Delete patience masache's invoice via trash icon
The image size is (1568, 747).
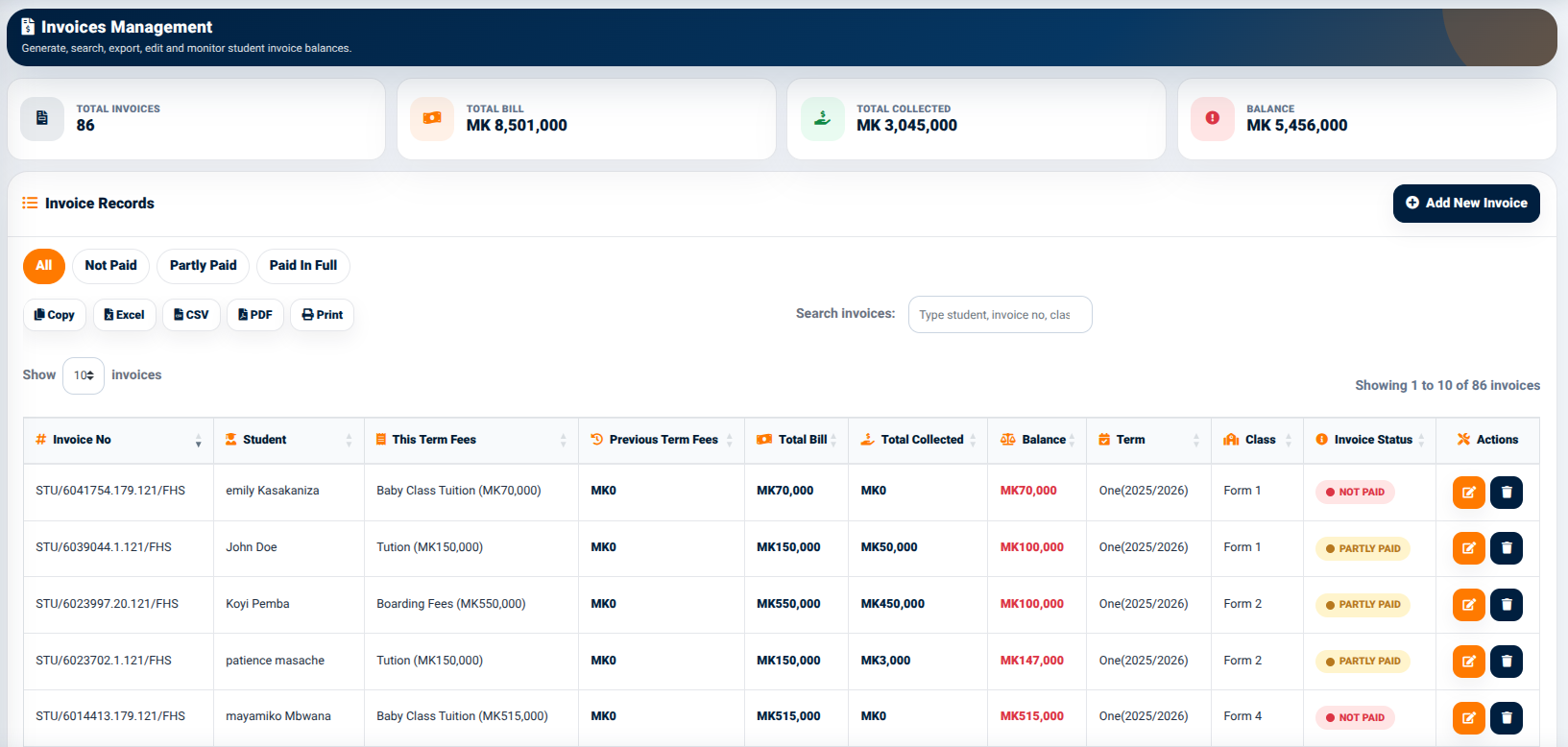point(1507,661)
